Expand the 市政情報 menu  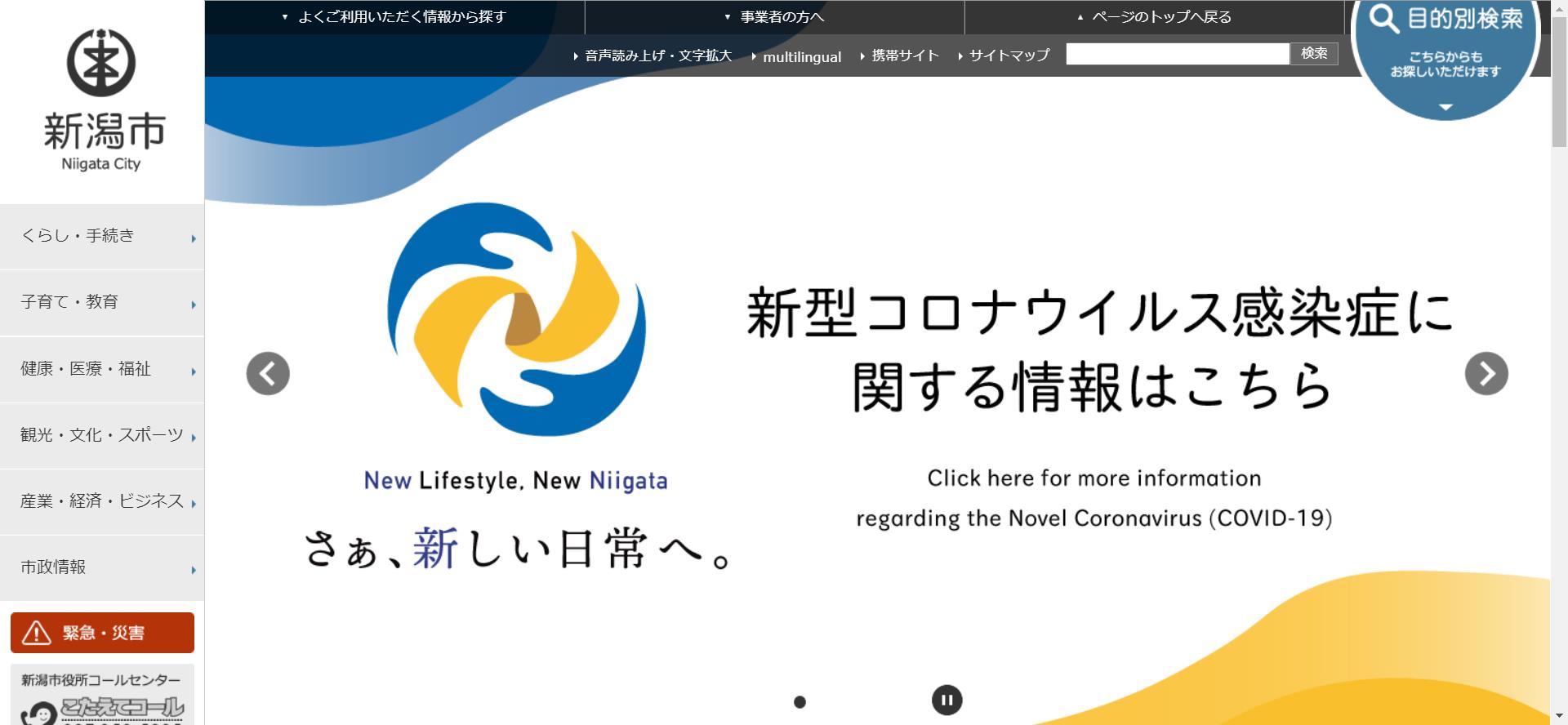[102, 567]
